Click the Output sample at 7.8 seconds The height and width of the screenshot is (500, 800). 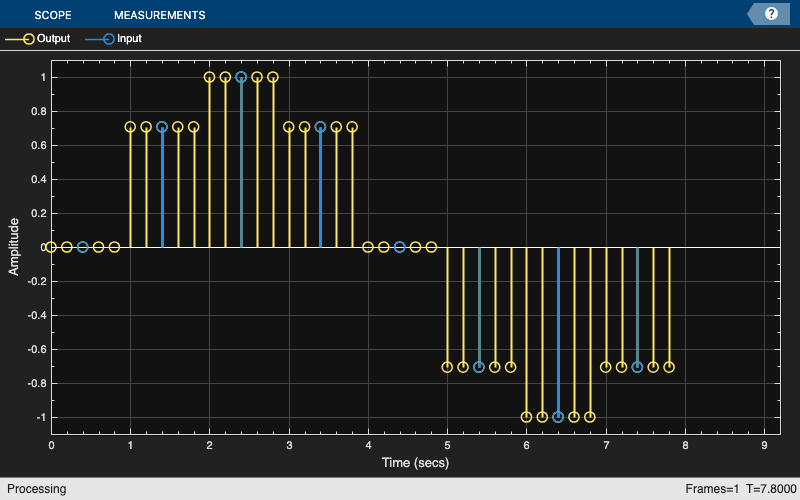669,367
